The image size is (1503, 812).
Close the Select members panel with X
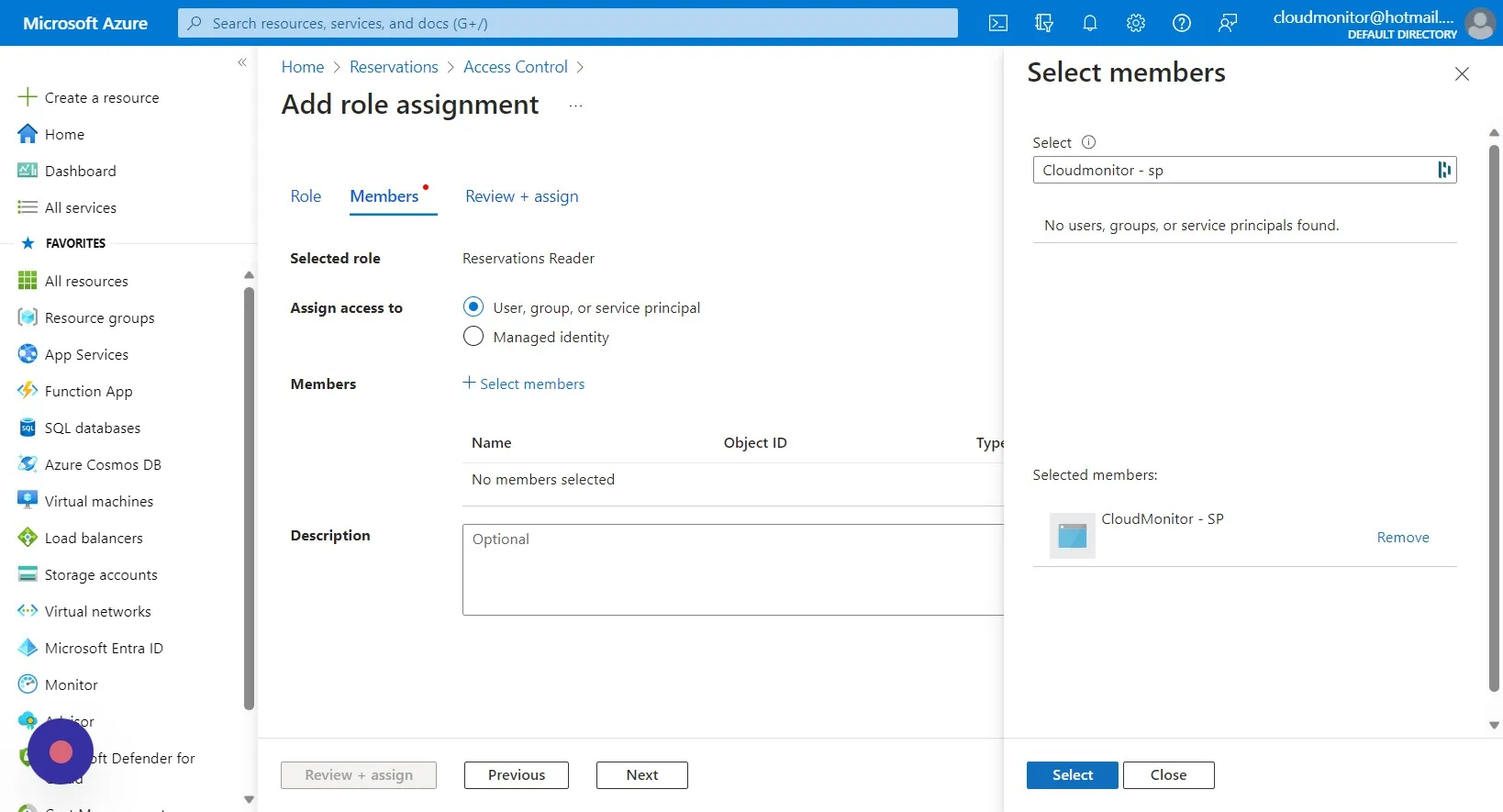(x=1463, y=73)
